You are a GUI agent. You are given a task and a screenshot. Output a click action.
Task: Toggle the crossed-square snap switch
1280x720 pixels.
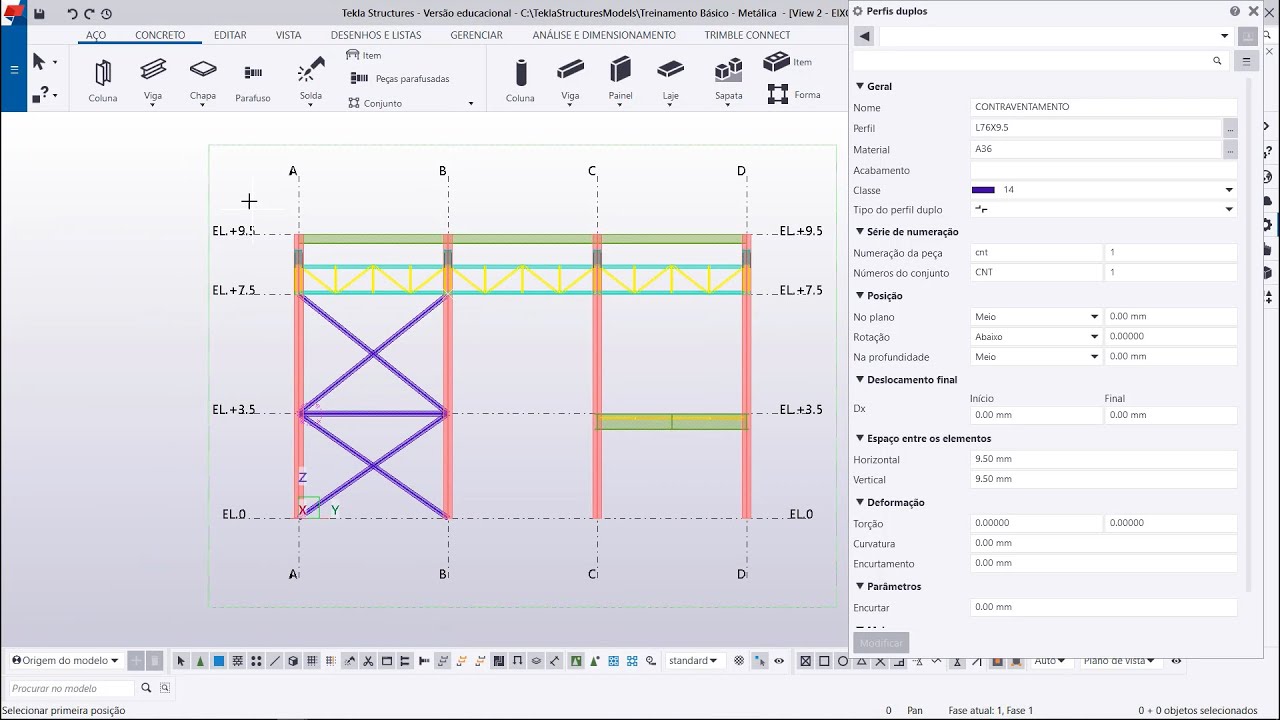click(806, 661)
